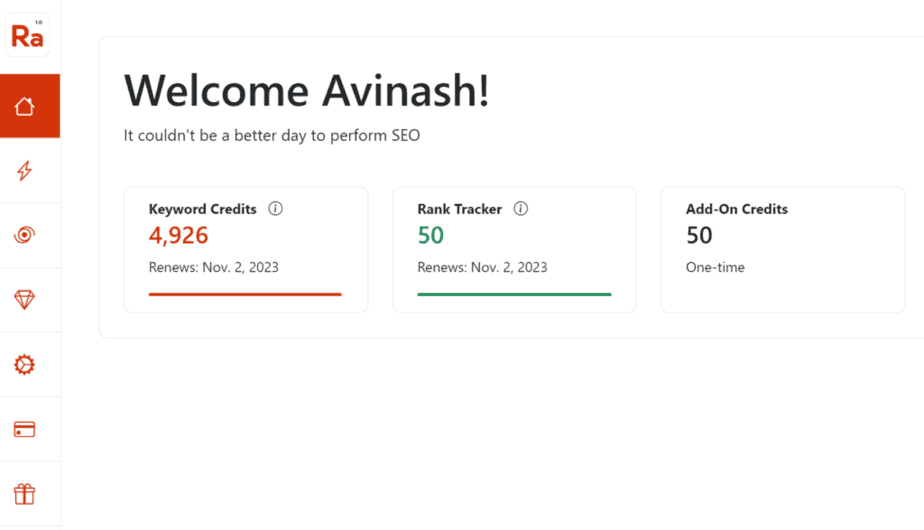The height and width of the screenshot is (530, 924).
Task: Open the Home dashboard icon
Action: [24, 106]
